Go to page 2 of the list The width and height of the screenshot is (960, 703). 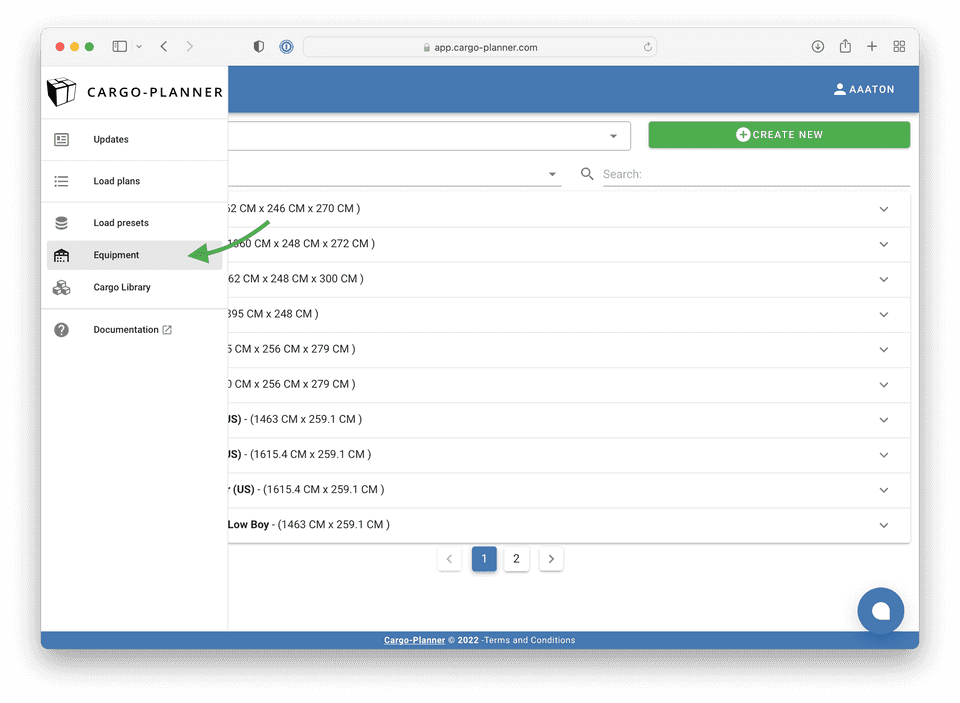(516, 559)
